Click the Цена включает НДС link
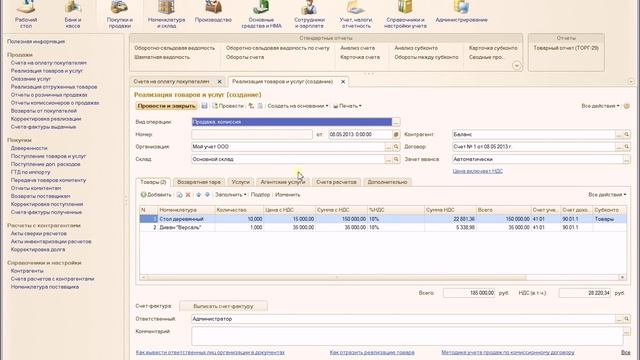This screenshot has width=640, height=360. point(478,171)
